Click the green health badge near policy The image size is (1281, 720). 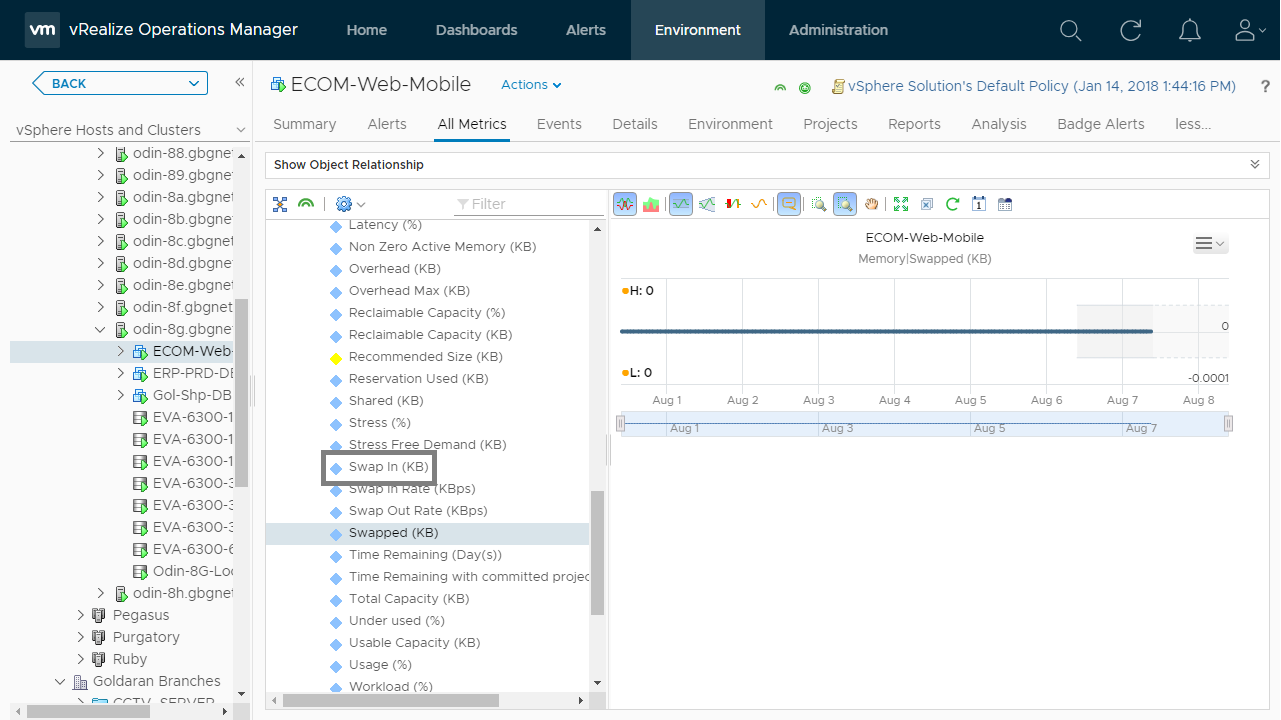[780, 88]
